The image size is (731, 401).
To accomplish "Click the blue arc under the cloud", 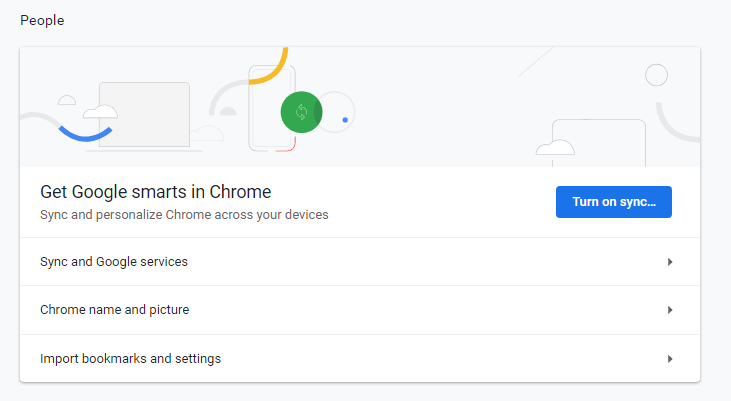I will pos(83,131).
